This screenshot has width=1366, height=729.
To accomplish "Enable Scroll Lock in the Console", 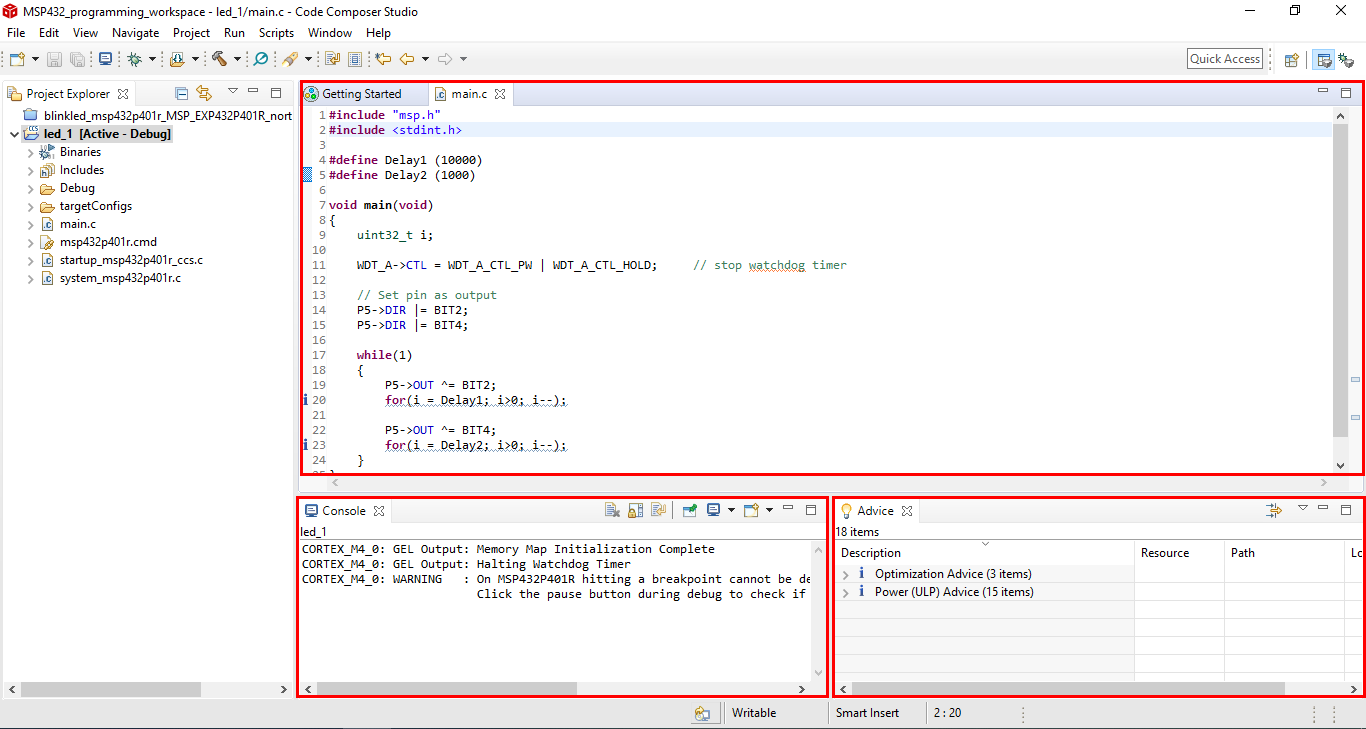I will click(636, 509).
